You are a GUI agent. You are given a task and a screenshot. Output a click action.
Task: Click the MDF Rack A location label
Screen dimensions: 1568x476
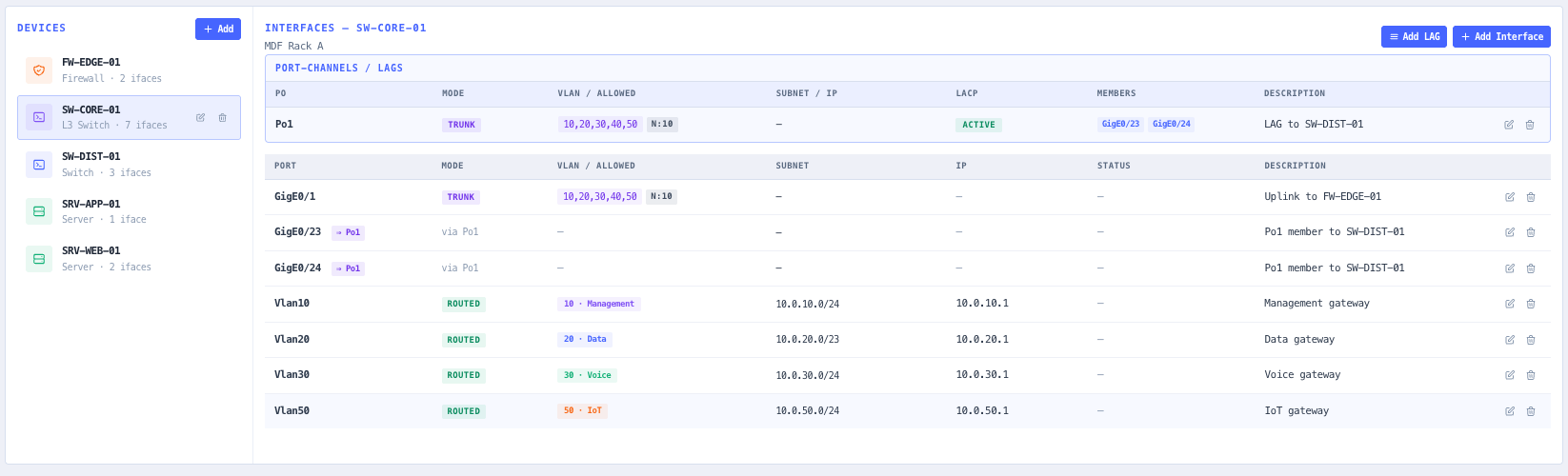294,46
